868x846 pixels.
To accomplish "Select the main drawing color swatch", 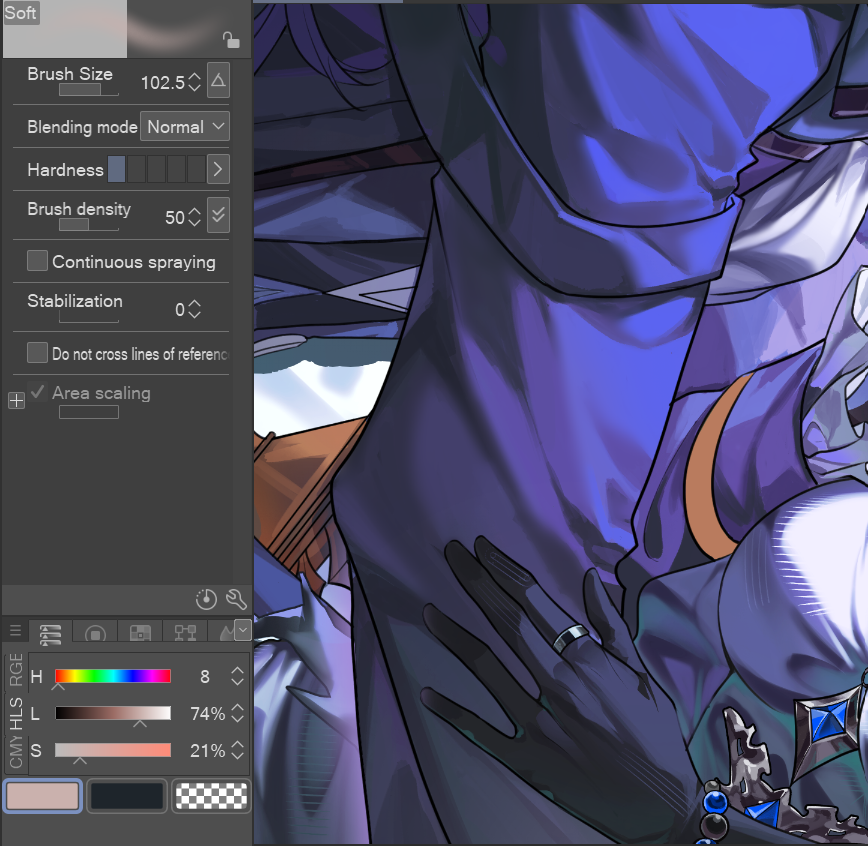I will (43, 796).
